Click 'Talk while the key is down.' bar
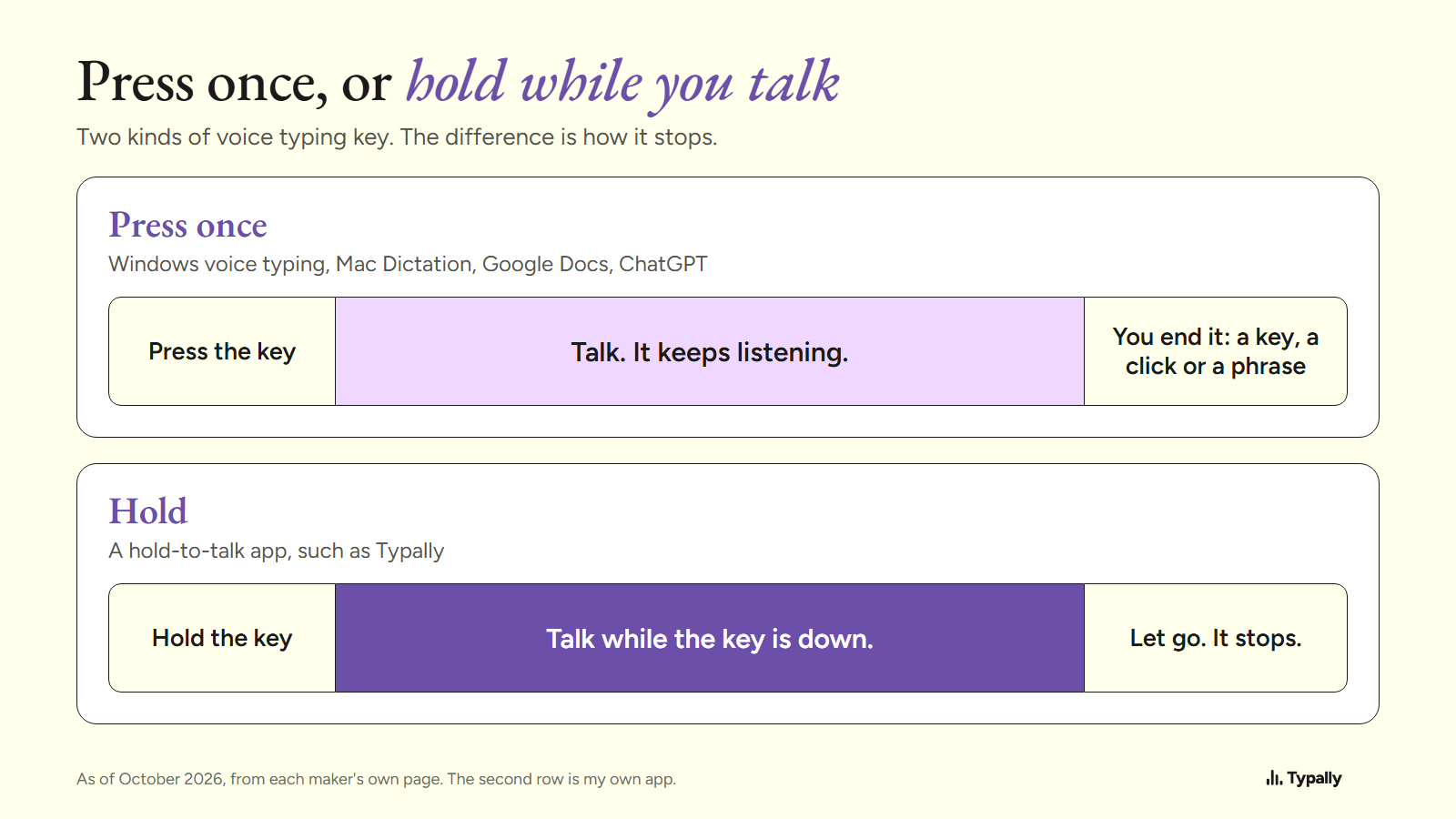The height and width of the screenshot is (819, 1456). (x=710, y=638)
